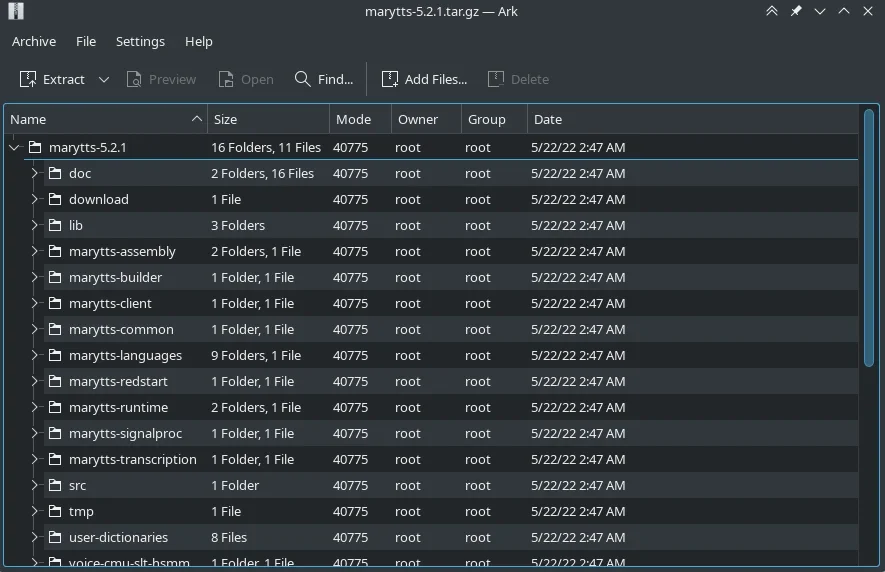Click the Add Files icon
885x572 pixels.
(389, 79)
